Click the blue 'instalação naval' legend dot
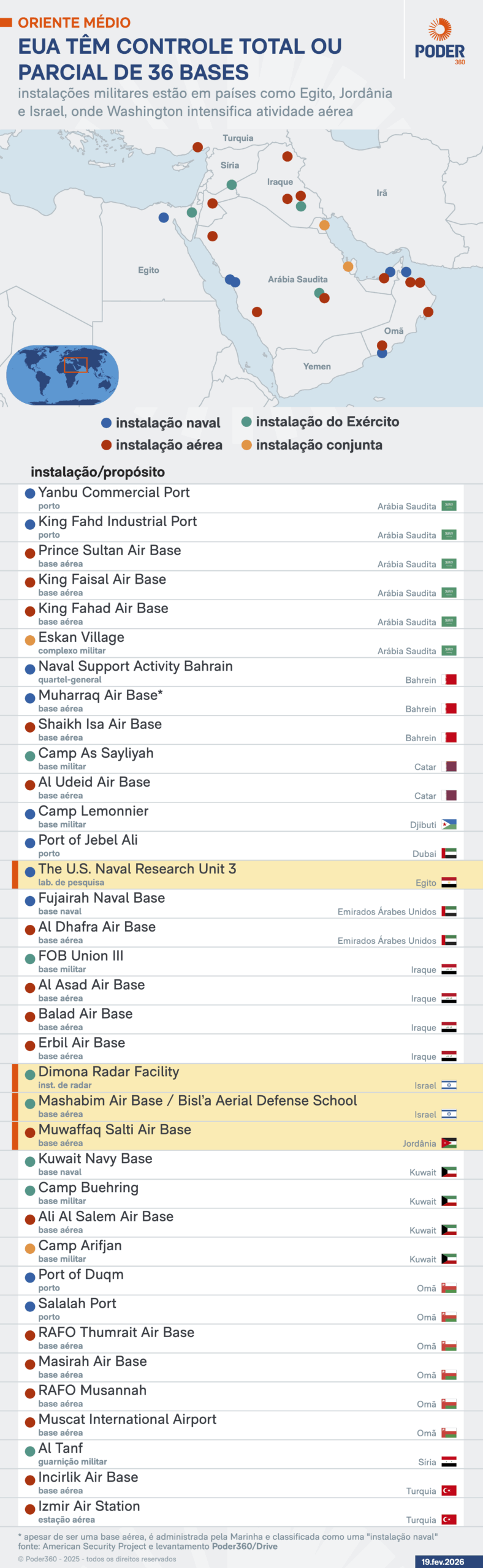The width and height of the screenshot is (483, 1568). click(106, 423)
